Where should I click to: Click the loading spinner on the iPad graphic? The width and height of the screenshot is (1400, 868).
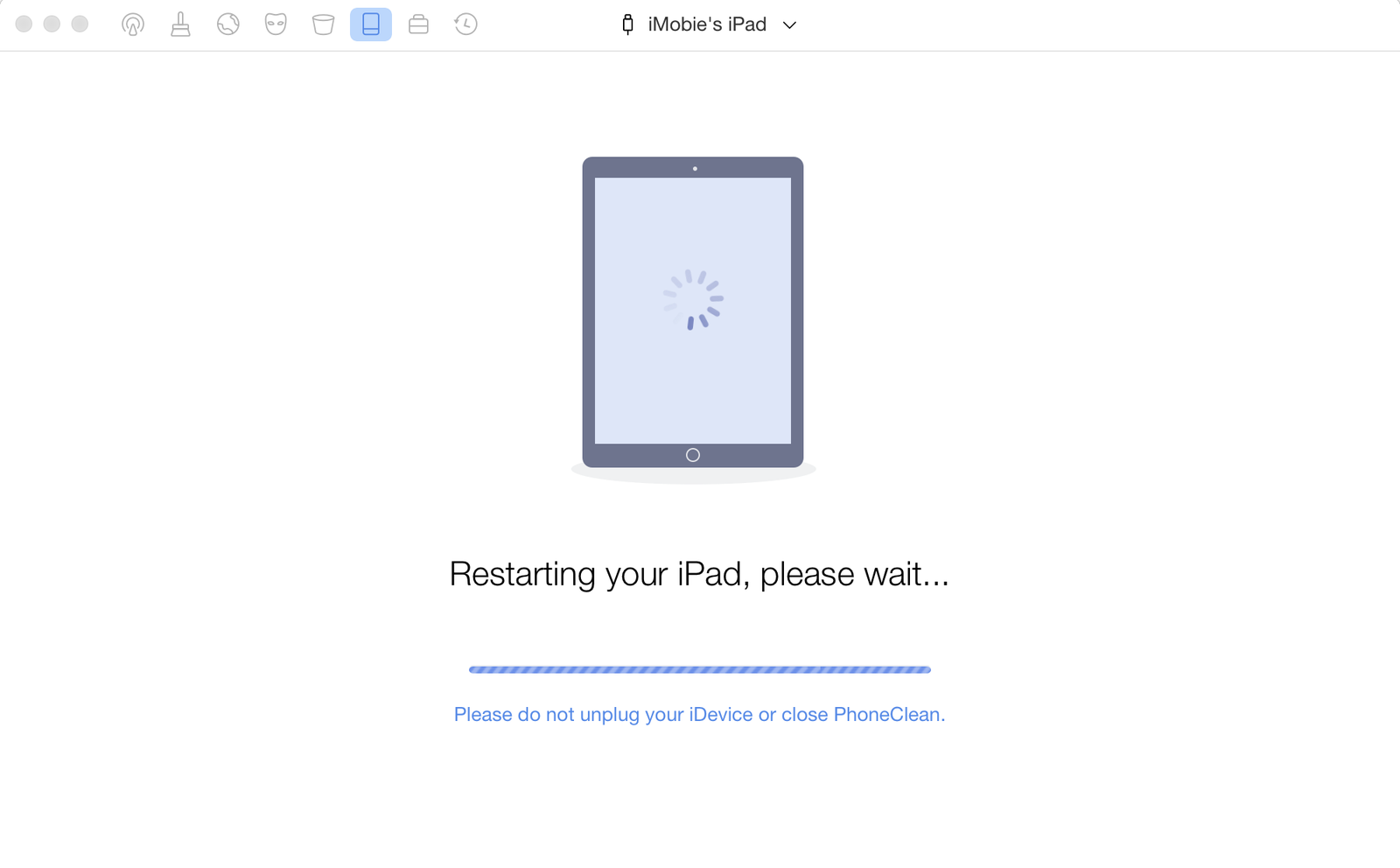(693, 299)
